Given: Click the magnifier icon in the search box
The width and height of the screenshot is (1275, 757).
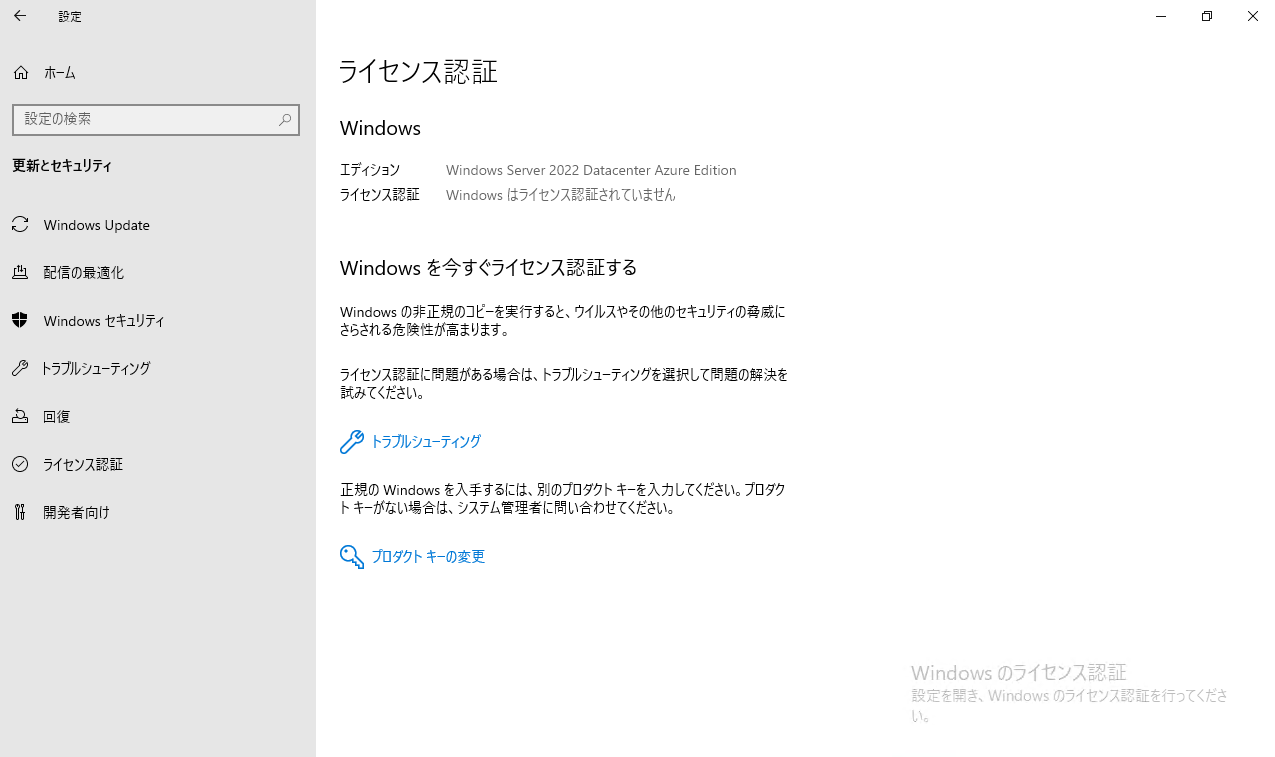Looking at the screenshot, I should 285,119.
